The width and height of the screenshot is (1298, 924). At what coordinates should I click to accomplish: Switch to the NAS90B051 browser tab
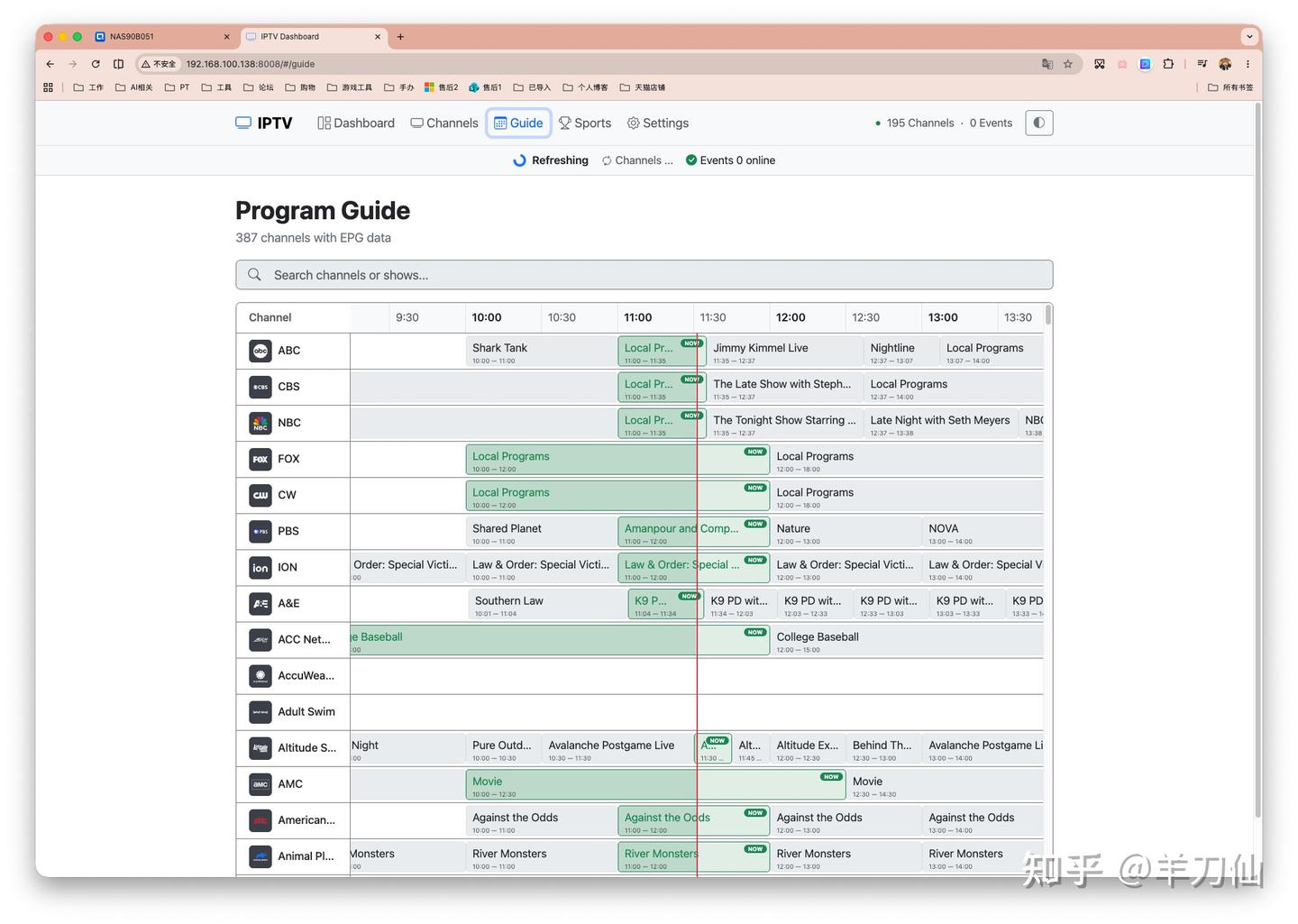163,37
